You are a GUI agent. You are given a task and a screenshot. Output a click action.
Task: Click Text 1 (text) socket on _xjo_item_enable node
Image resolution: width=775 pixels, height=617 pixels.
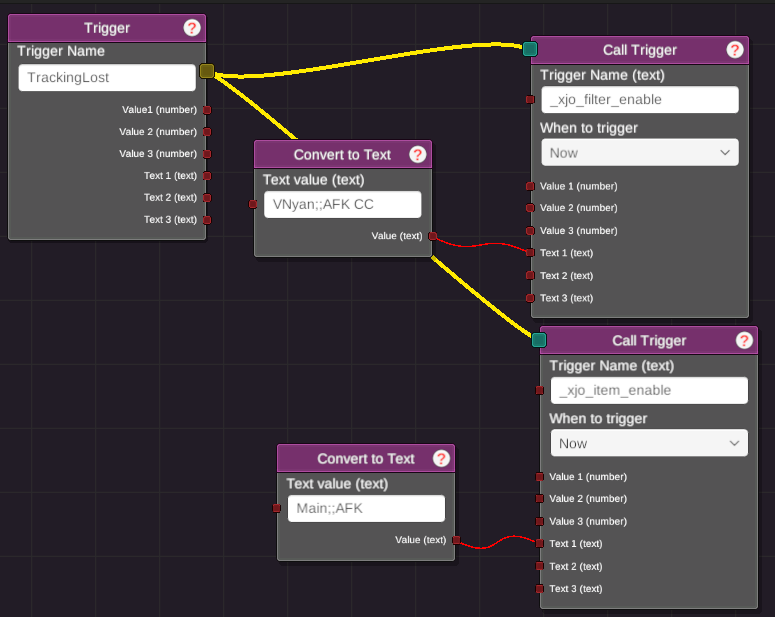[x=540, y=543]
